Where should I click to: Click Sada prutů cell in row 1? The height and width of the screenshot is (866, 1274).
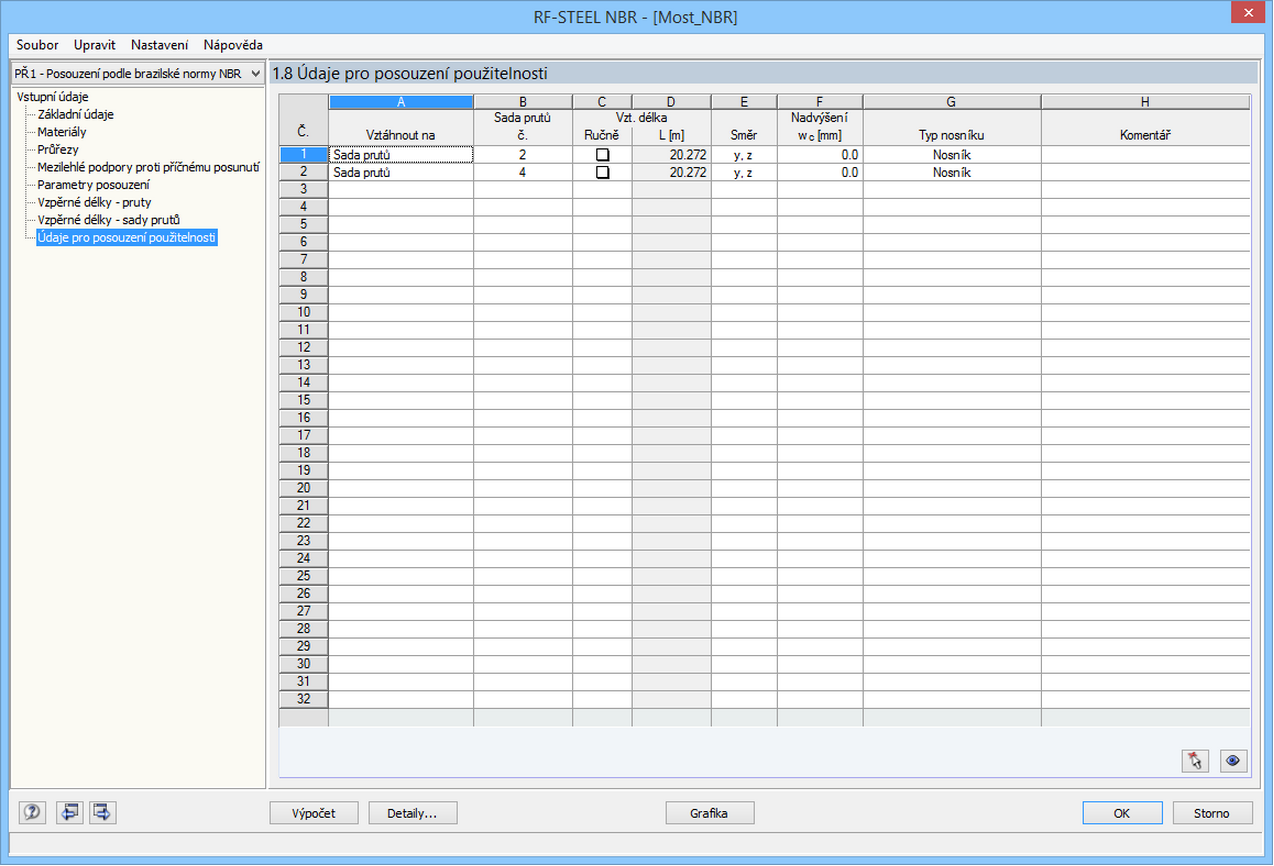(401, 155)
